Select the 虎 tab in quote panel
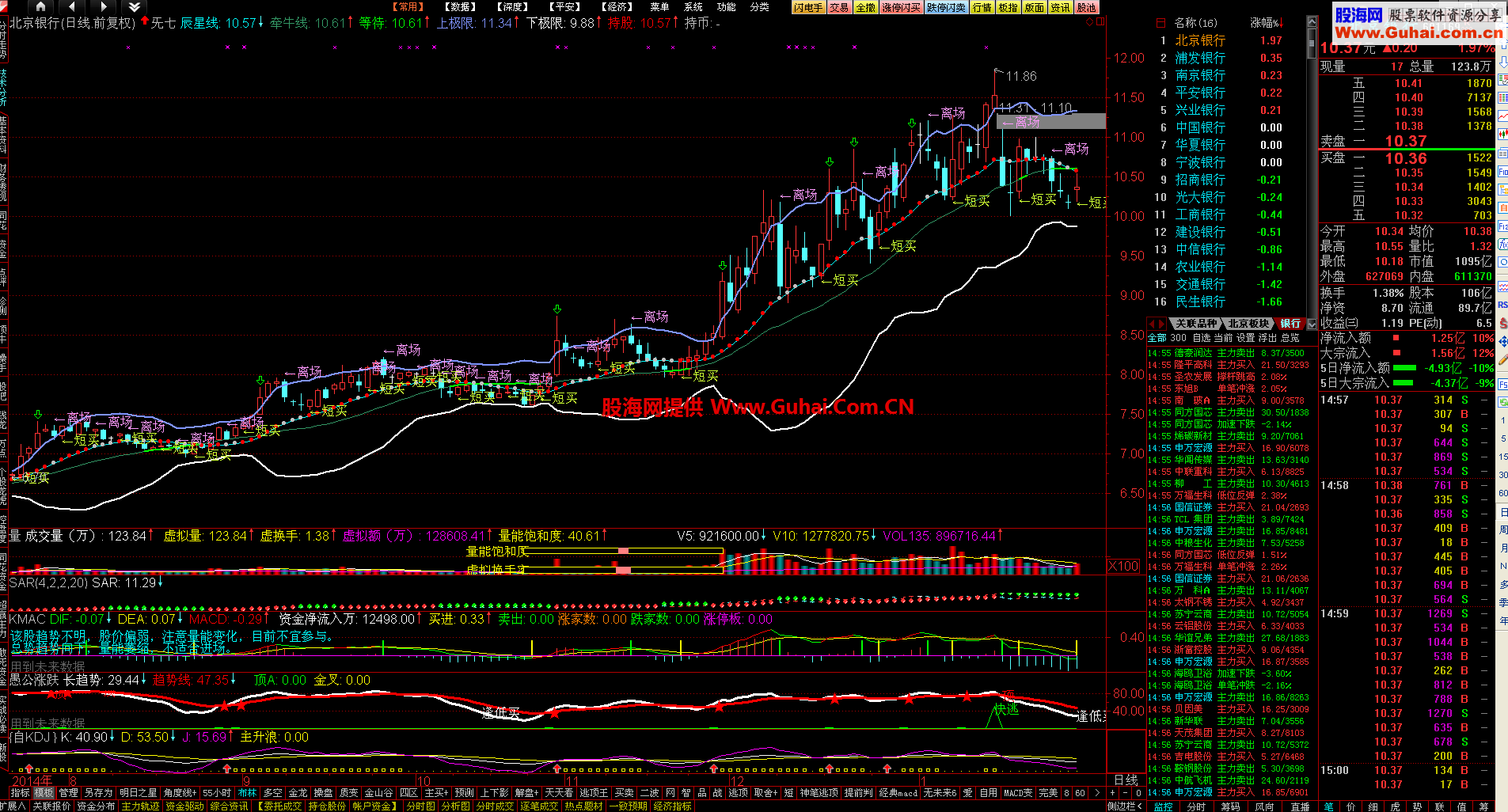Screen dimensions: 1508x812 1395,806
